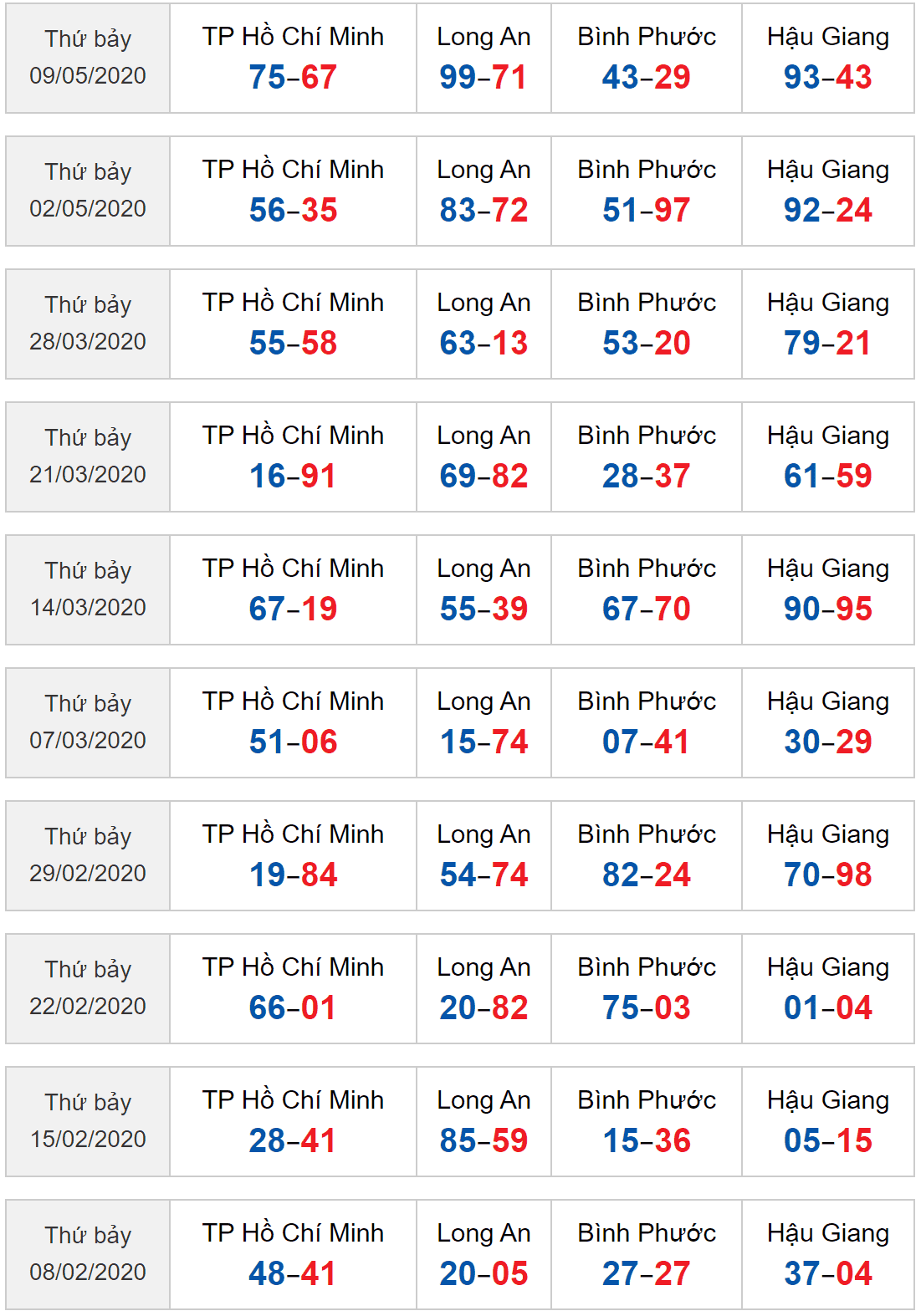Select Long An result 63-13

(x=484, y=343)
